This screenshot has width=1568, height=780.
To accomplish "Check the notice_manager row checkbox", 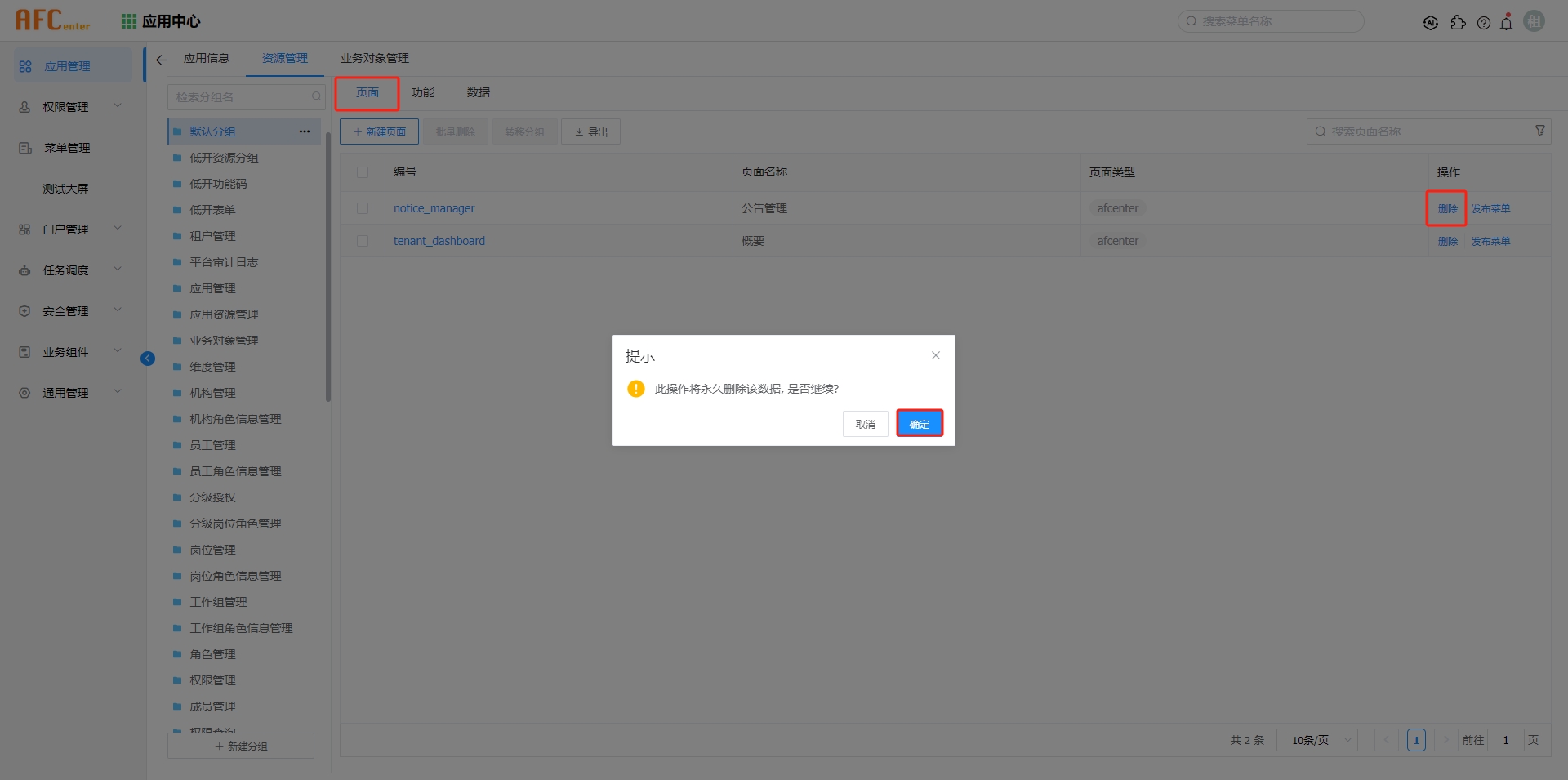I will (363, 208).
